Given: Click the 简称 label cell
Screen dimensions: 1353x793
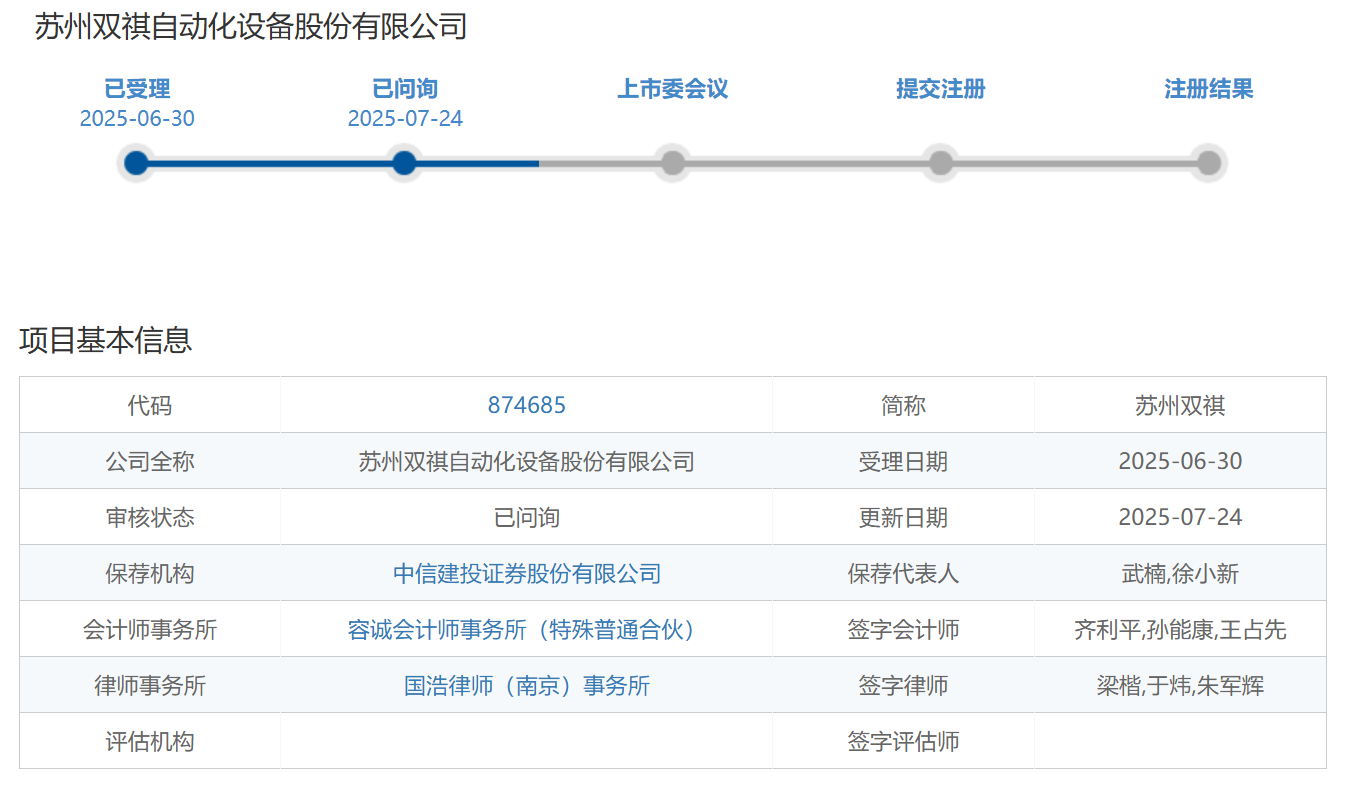Looking at the screenshot, I should (903, 405).
